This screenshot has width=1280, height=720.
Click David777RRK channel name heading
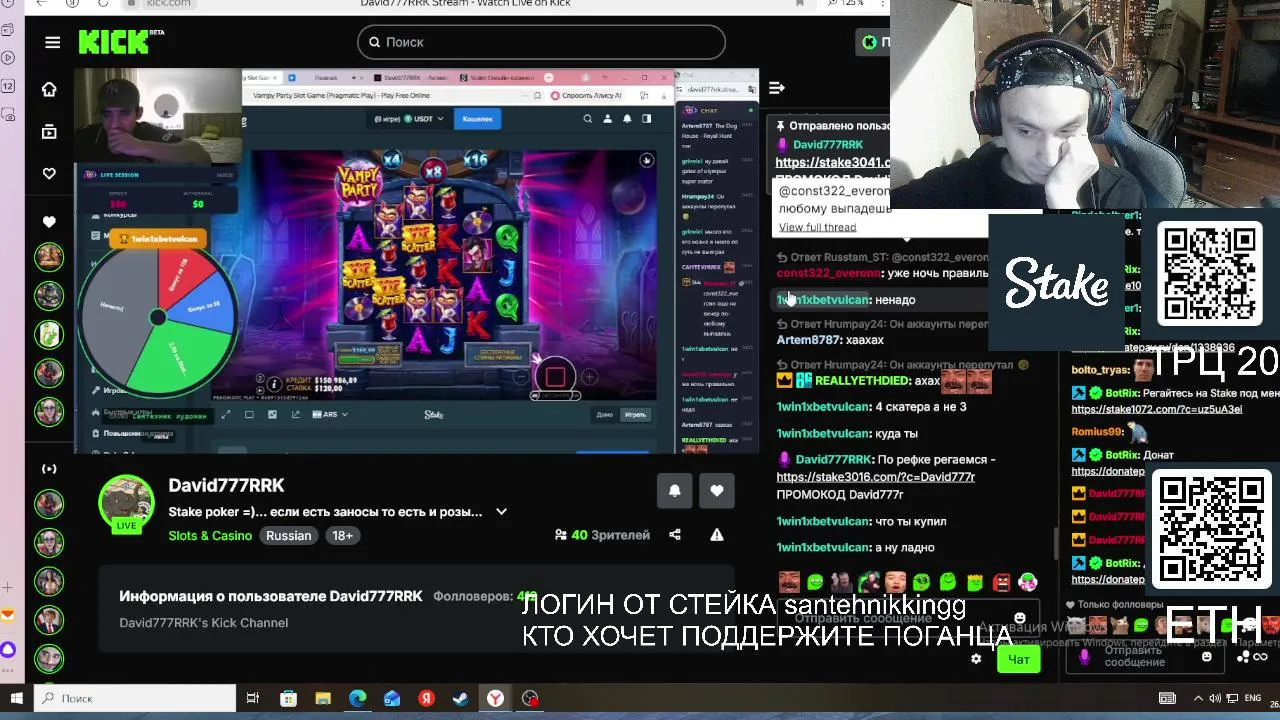coord(226,485)
